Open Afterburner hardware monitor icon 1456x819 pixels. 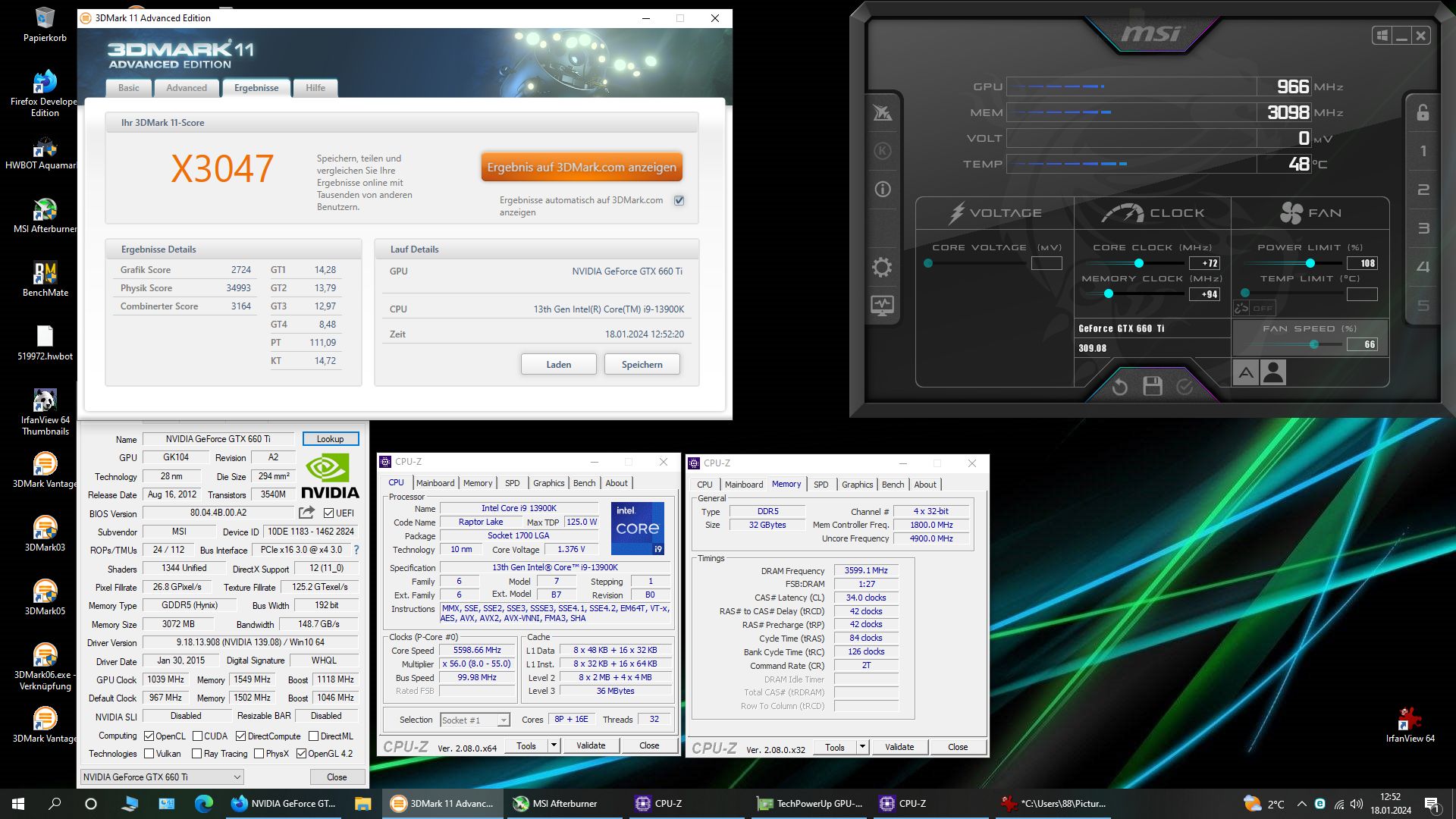point(882,306)
